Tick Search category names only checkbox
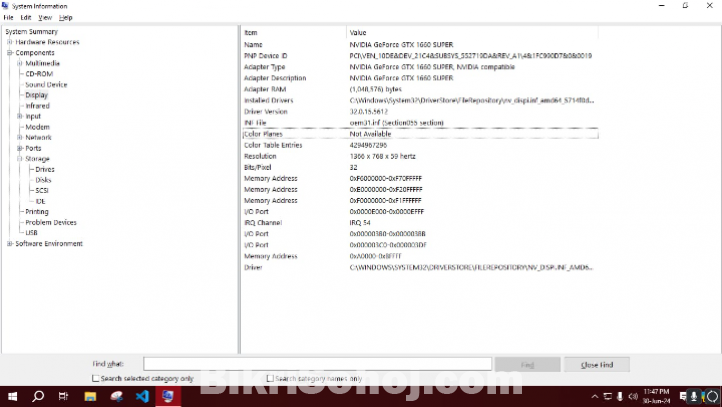Viewport: 722px width, 407px height. 270,379
